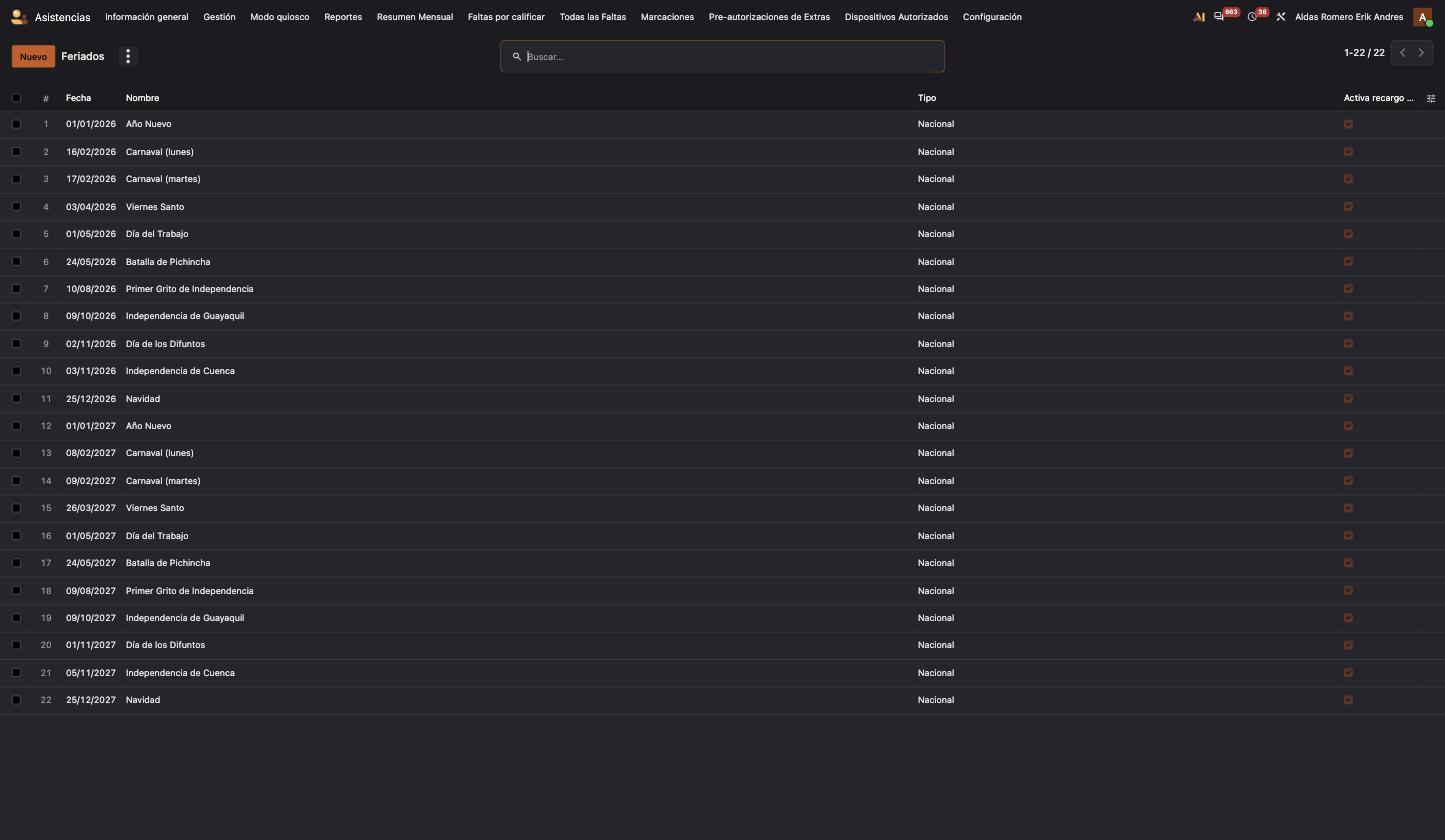
Task: Open the activities clock icon
Action: point(1252,17)
